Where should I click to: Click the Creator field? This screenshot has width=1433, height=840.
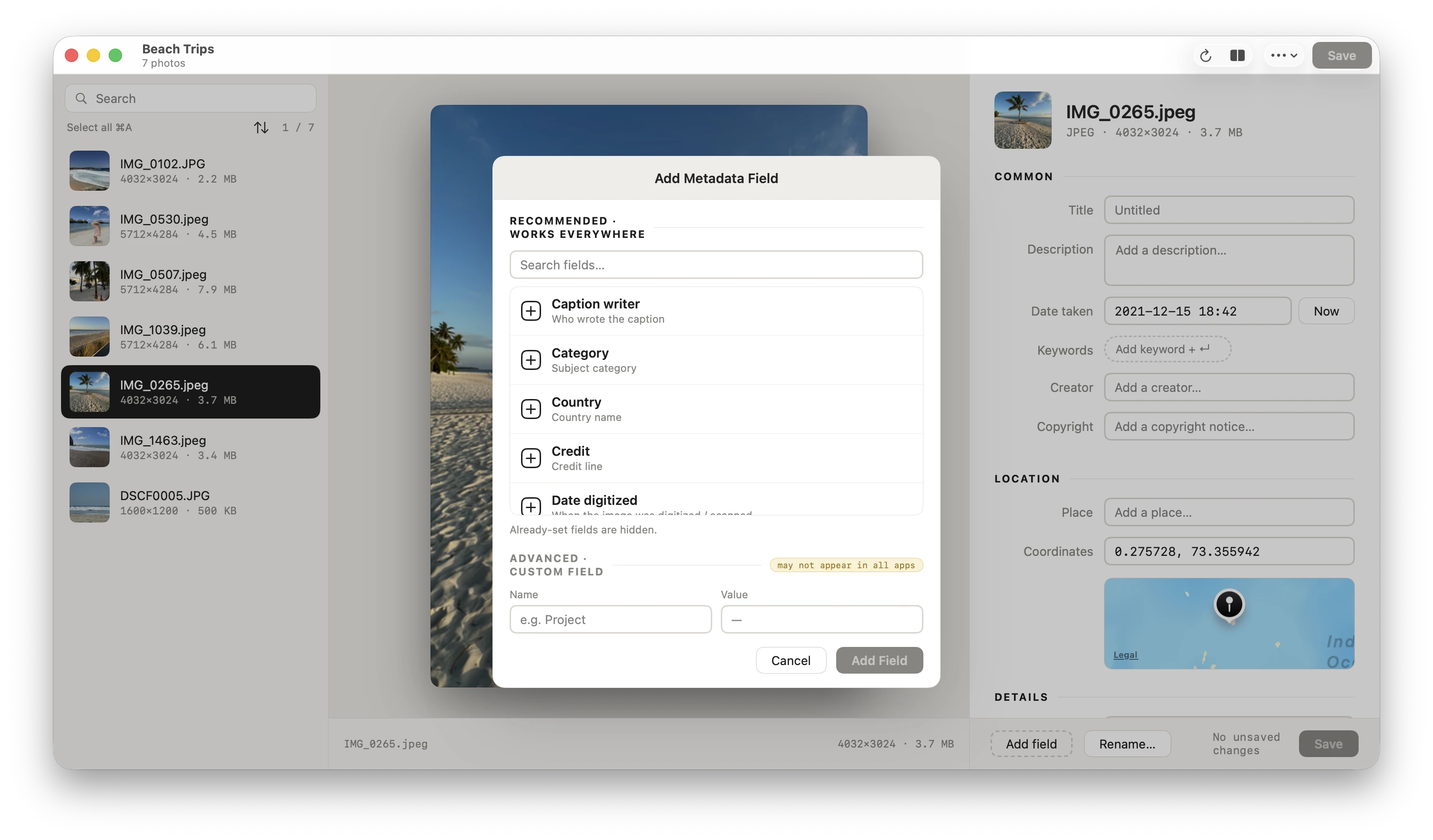(1229, 387)
